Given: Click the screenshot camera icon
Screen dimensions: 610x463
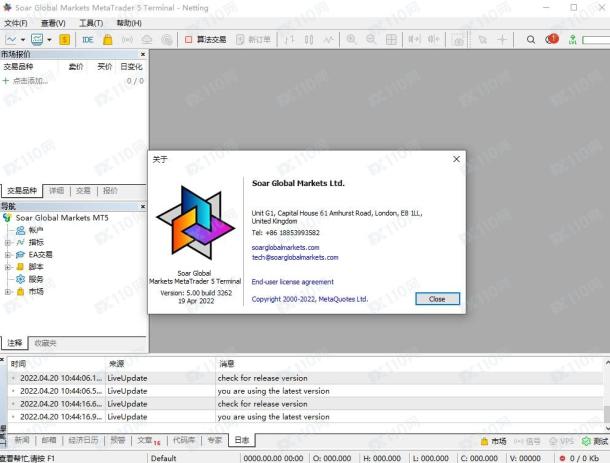Looking at the screenshot, I should click(x=459, y=40).
